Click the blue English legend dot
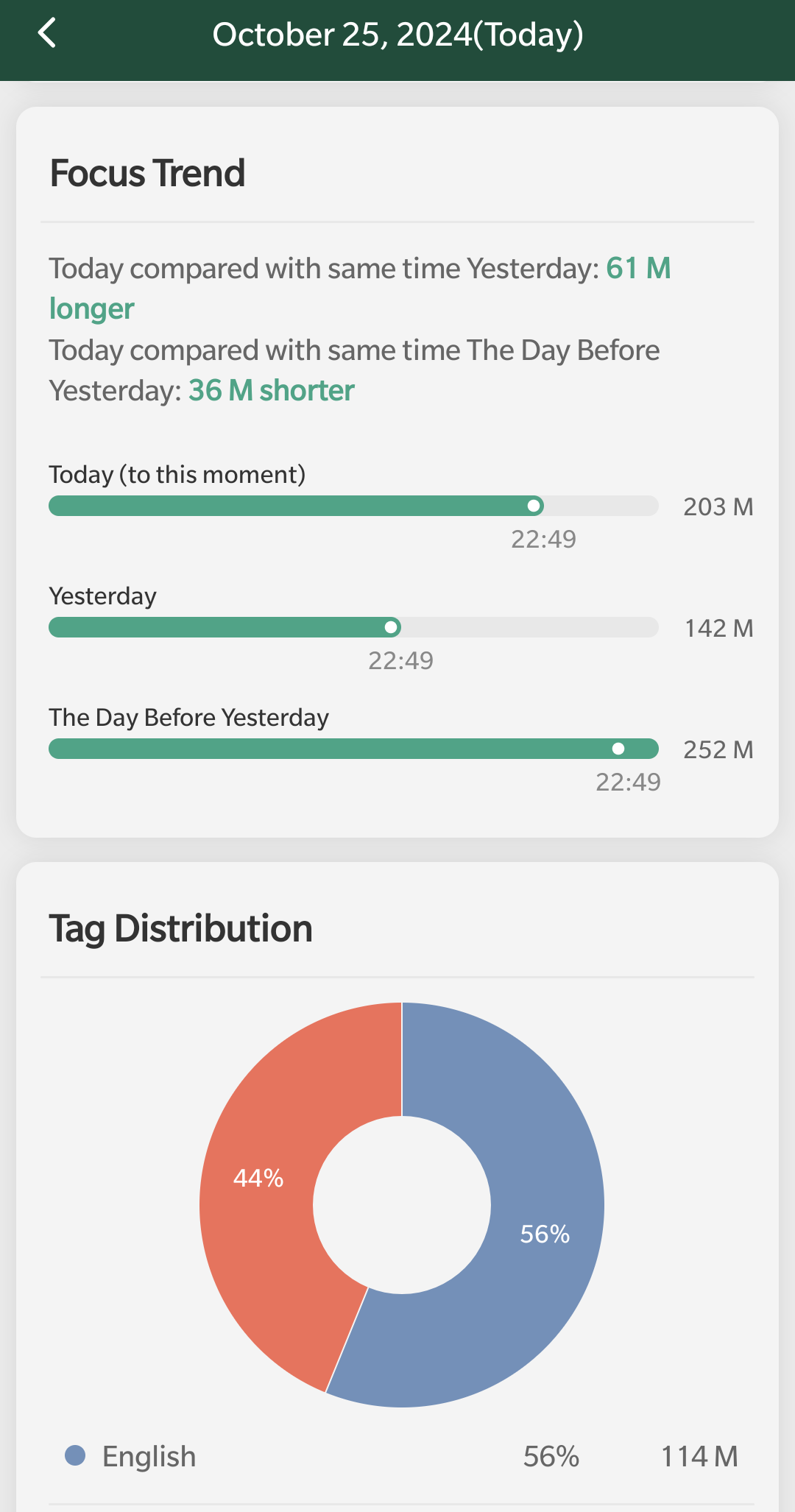The image size is (795, 1512). coord(75,1455)
